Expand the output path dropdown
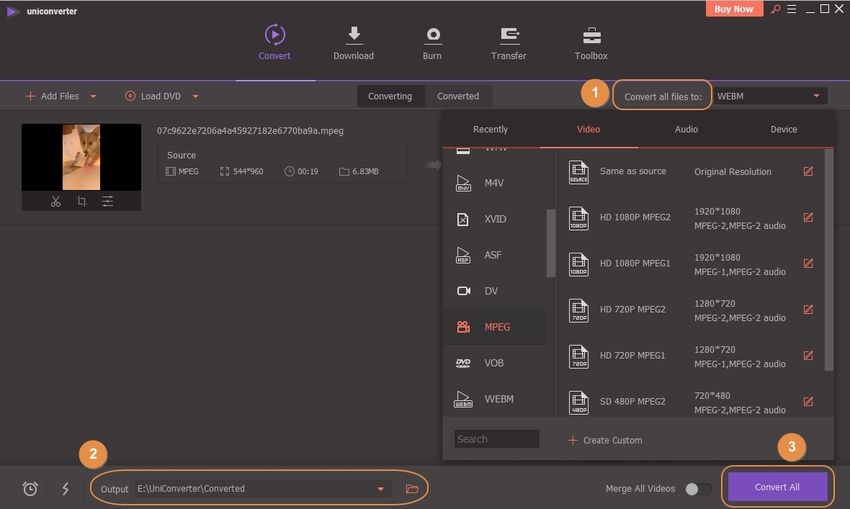Image resolution: width=850 pixels, height=509 pixels. click(x=380, y=489)
